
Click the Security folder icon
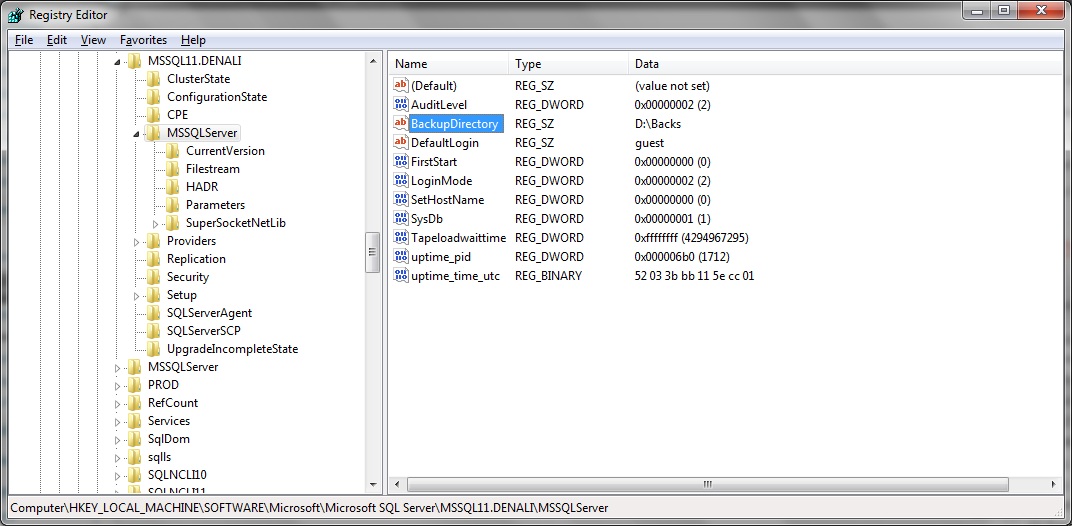153,277
